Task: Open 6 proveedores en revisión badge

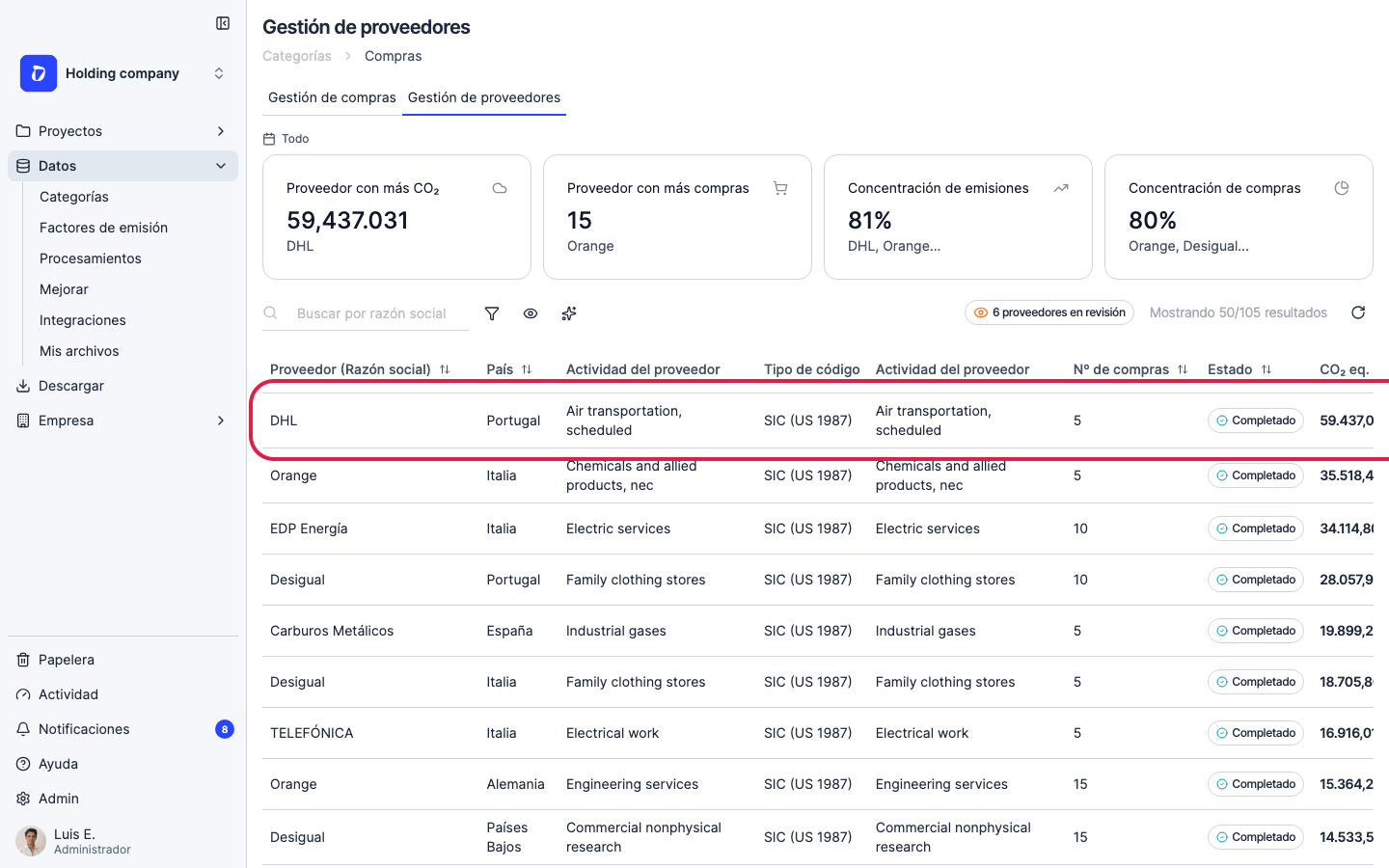Action: pyautogui.click(x=1049, y=312)
